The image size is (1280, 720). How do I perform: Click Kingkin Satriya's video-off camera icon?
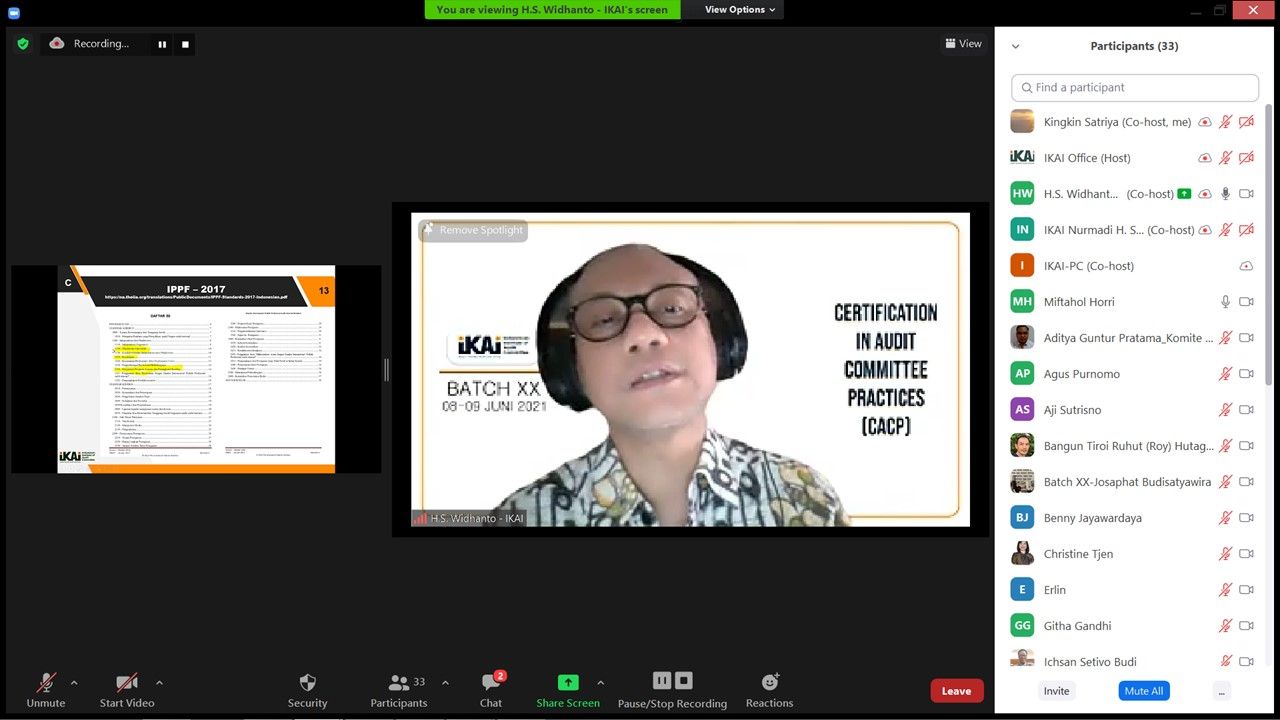point(1246,122)
